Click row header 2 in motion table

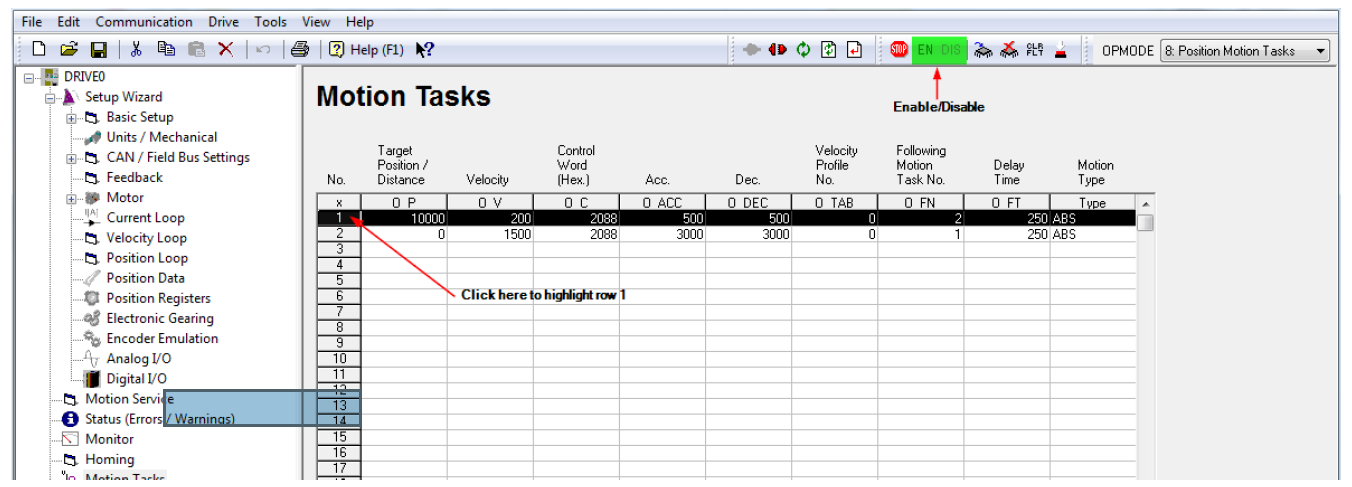point(339,234)
